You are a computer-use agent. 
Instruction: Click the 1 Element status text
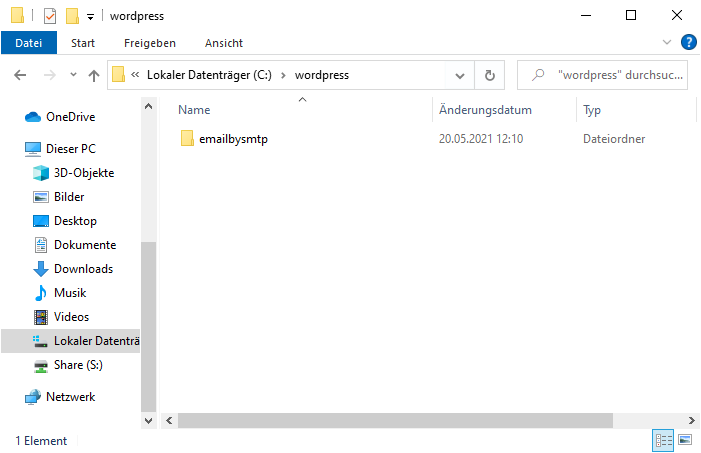tap(41, 441)
